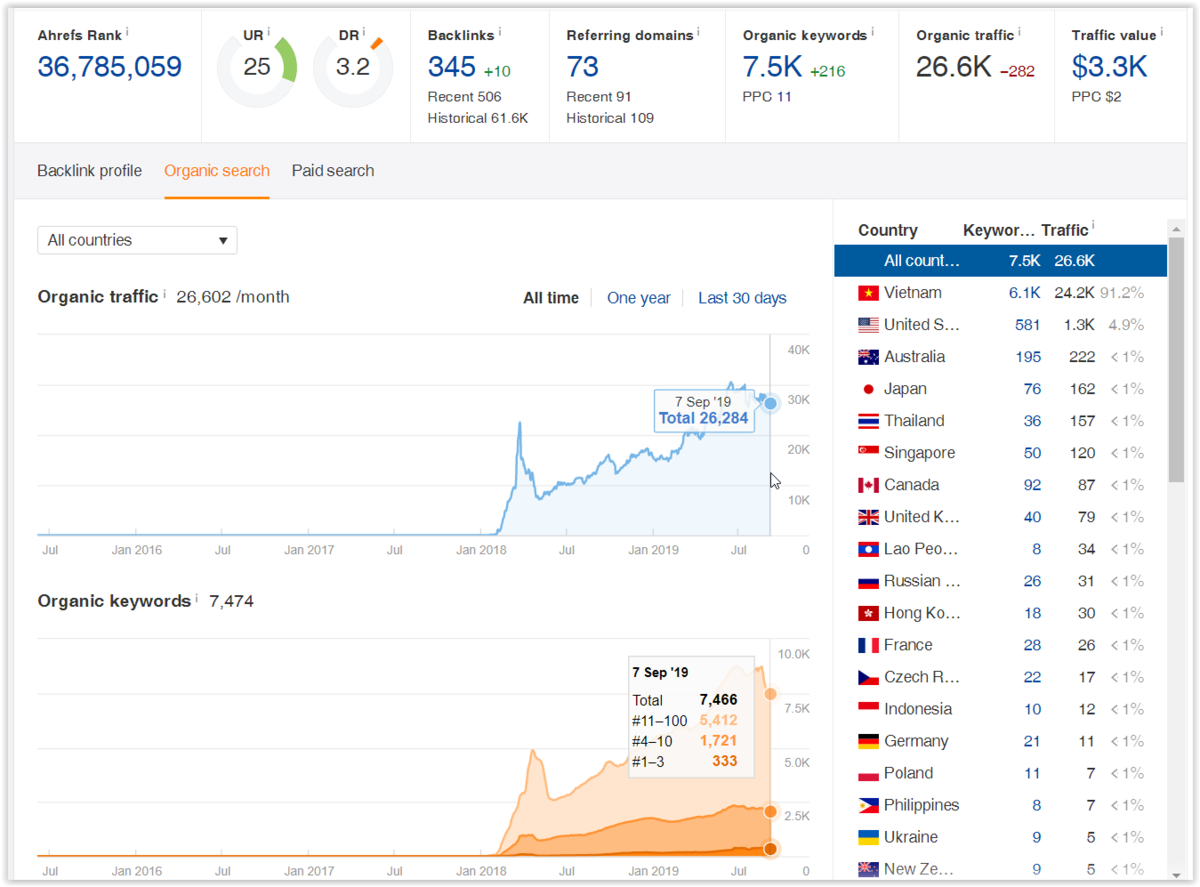Show the Last 30 days range

tap(742, 298)
